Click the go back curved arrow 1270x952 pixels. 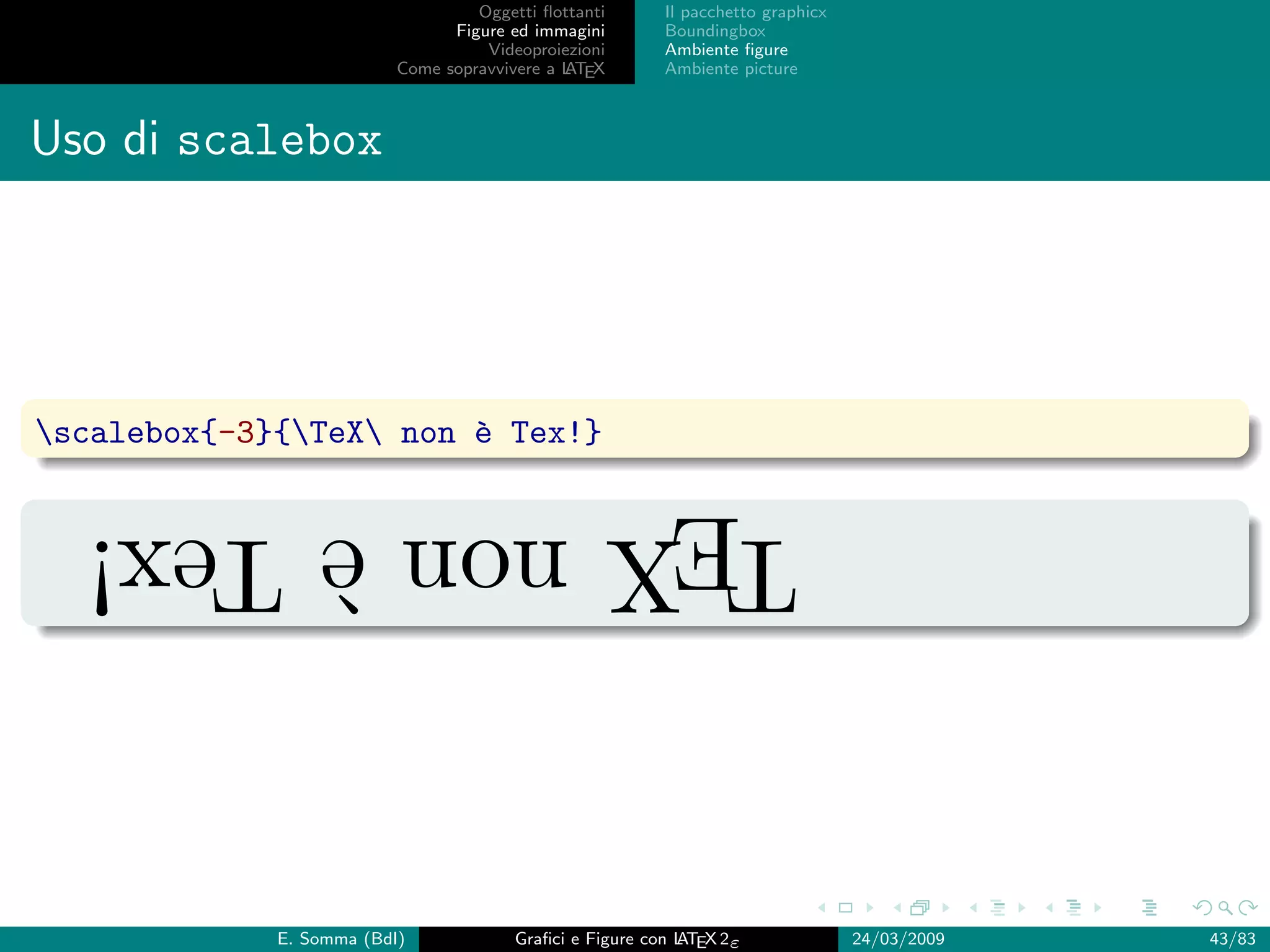(1202, 908)
